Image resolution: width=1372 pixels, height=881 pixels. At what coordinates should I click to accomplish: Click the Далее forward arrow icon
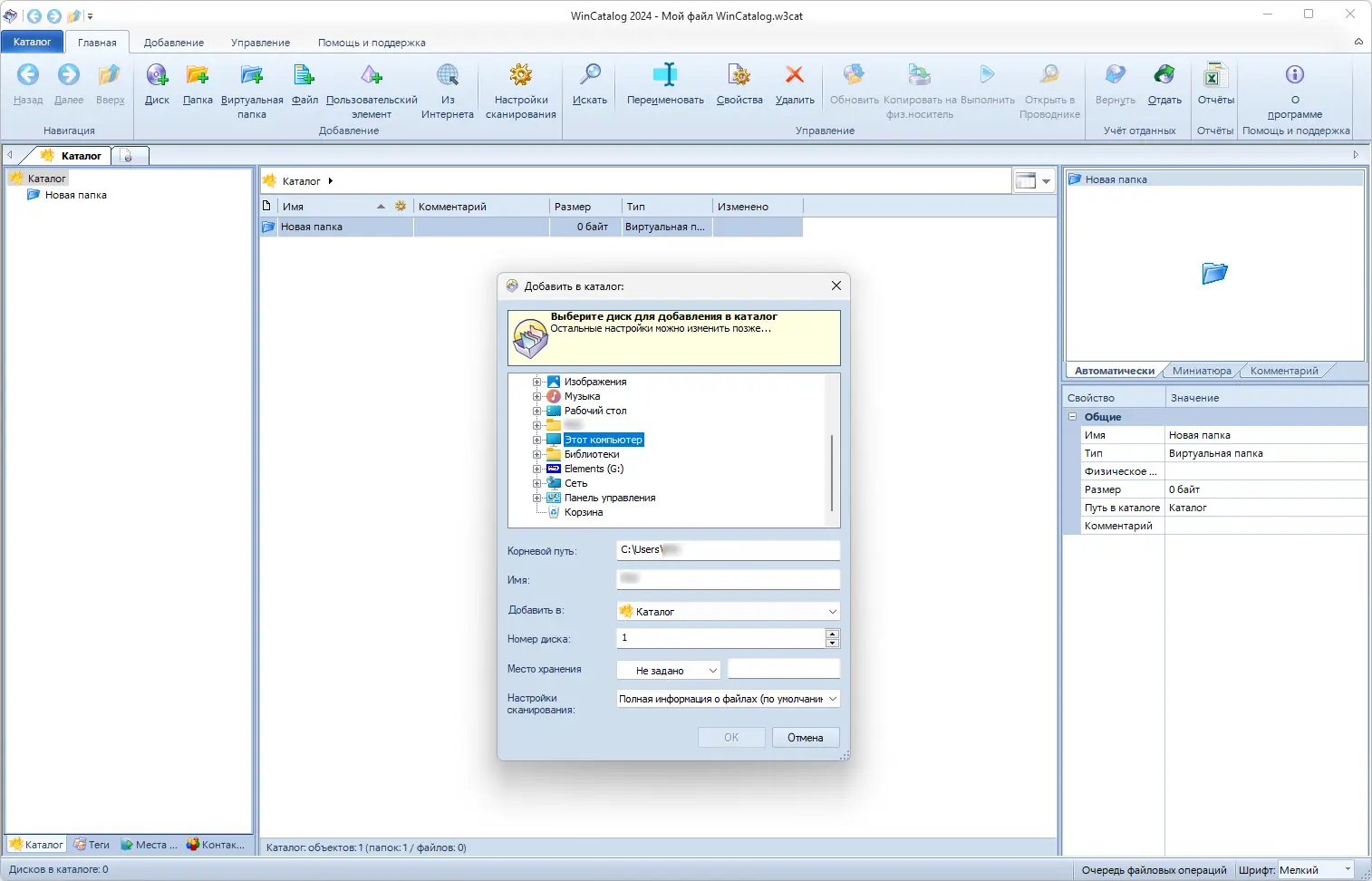(68, 74)
